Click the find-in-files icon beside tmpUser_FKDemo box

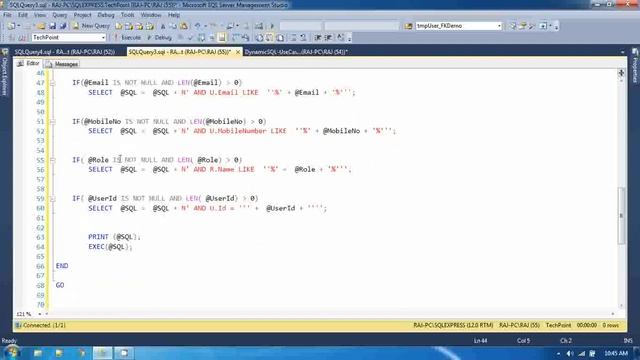408,26
